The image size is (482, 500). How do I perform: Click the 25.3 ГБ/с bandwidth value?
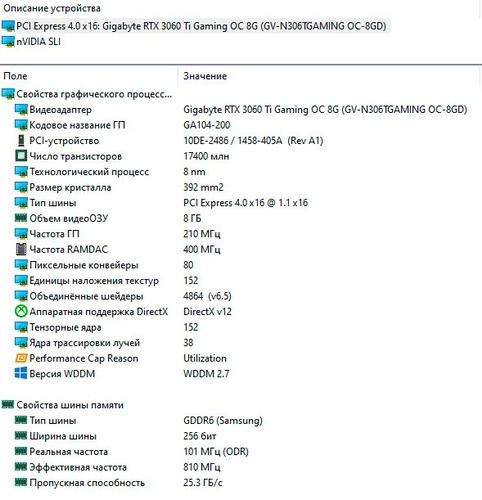[x=203, y=483]
